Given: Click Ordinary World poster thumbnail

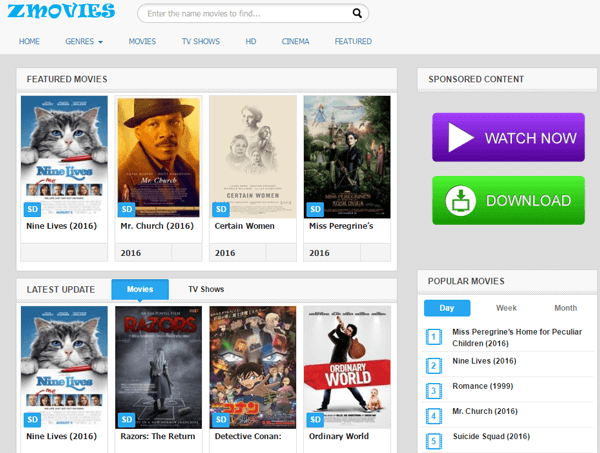Looking at the screenshot, I should tap(347, 367).
